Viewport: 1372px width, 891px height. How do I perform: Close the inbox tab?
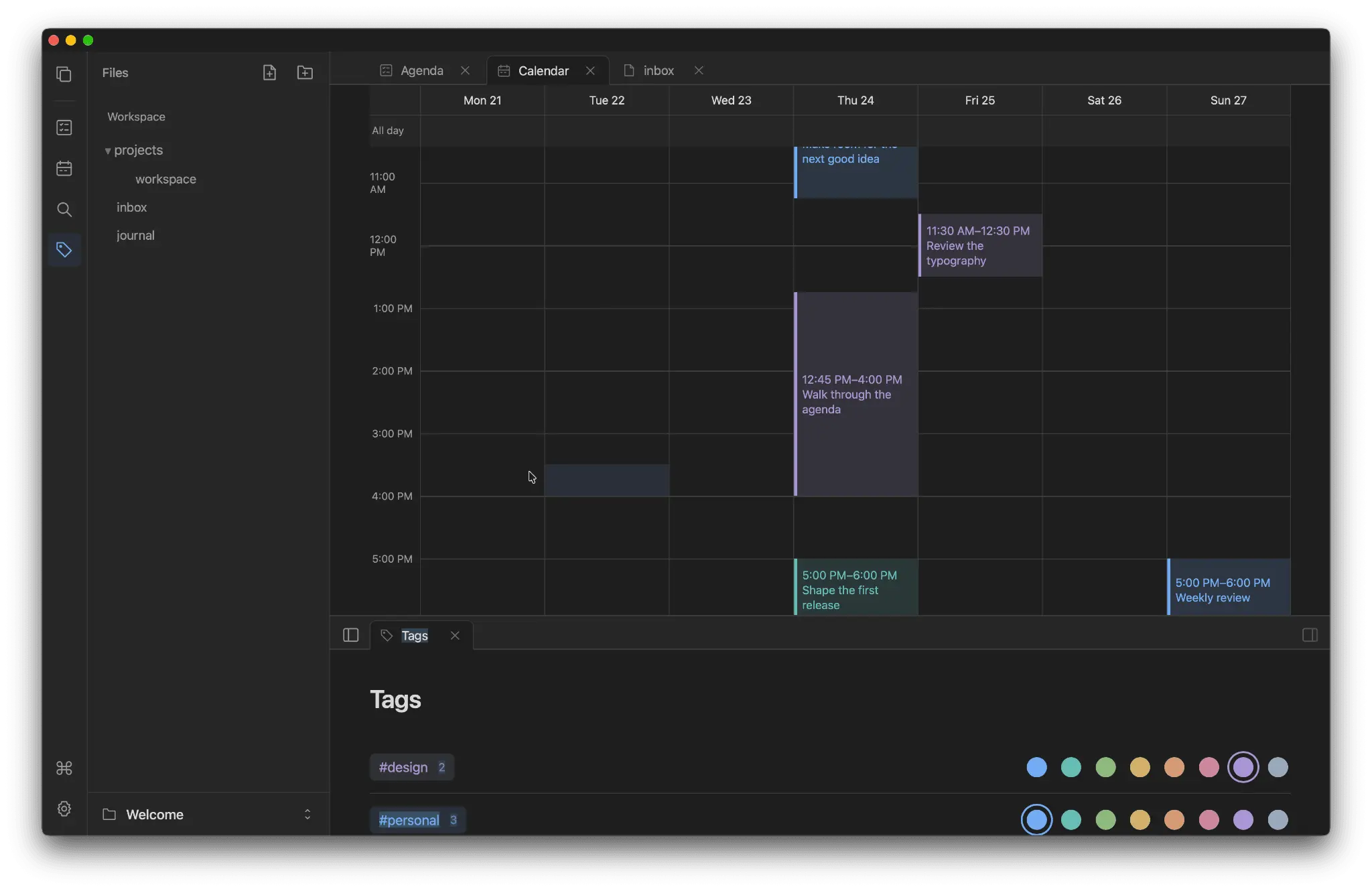point(699,70)
